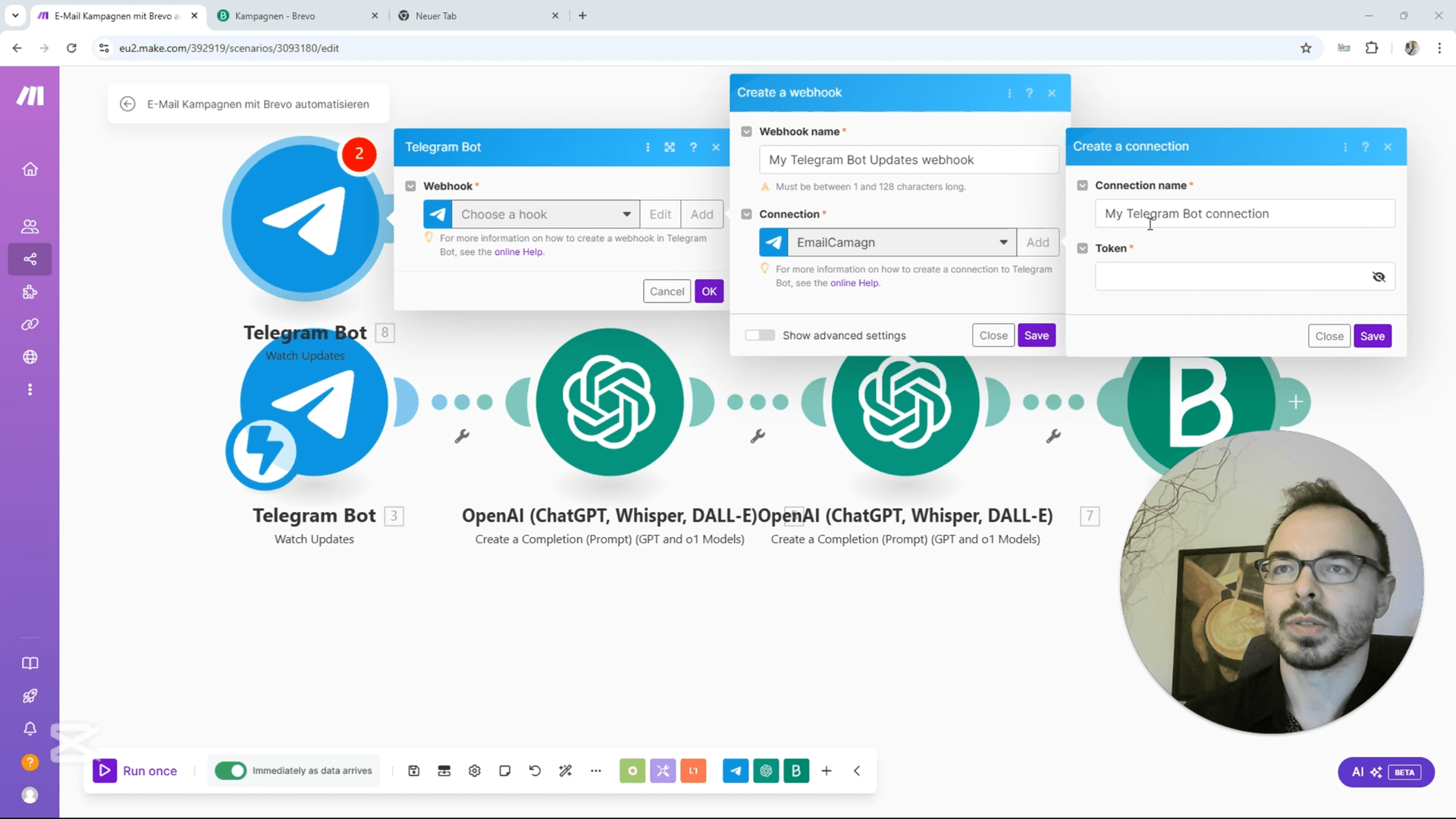Screen dimensions: 1456x819
Task: Open notifications bell in sidebar
Action: point(30,729)
